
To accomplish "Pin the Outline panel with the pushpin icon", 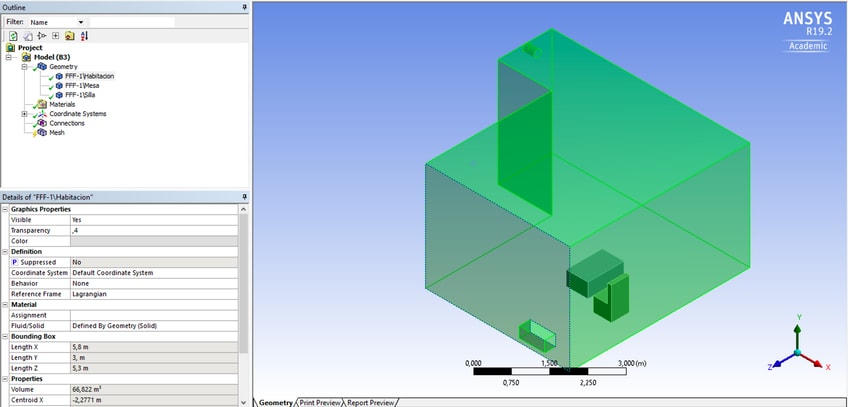I will 244,8.
